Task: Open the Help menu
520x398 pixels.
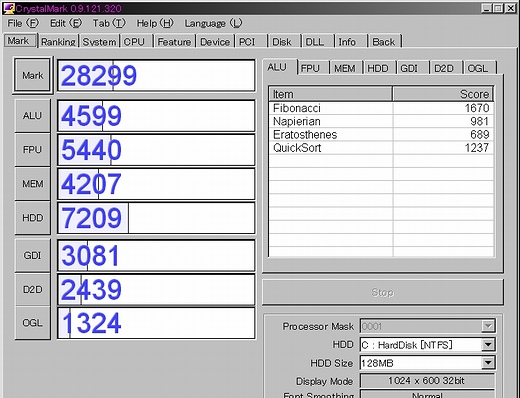Action: tap(155, 23)
